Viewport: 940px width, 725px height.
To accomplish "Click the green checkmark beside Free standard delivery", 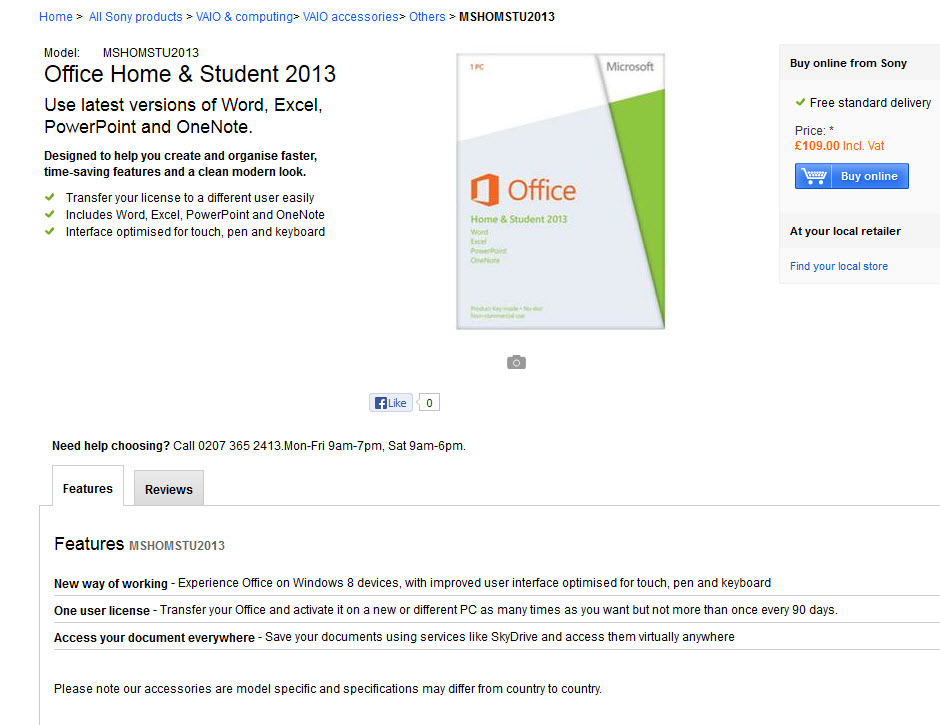I will (800, 102).
